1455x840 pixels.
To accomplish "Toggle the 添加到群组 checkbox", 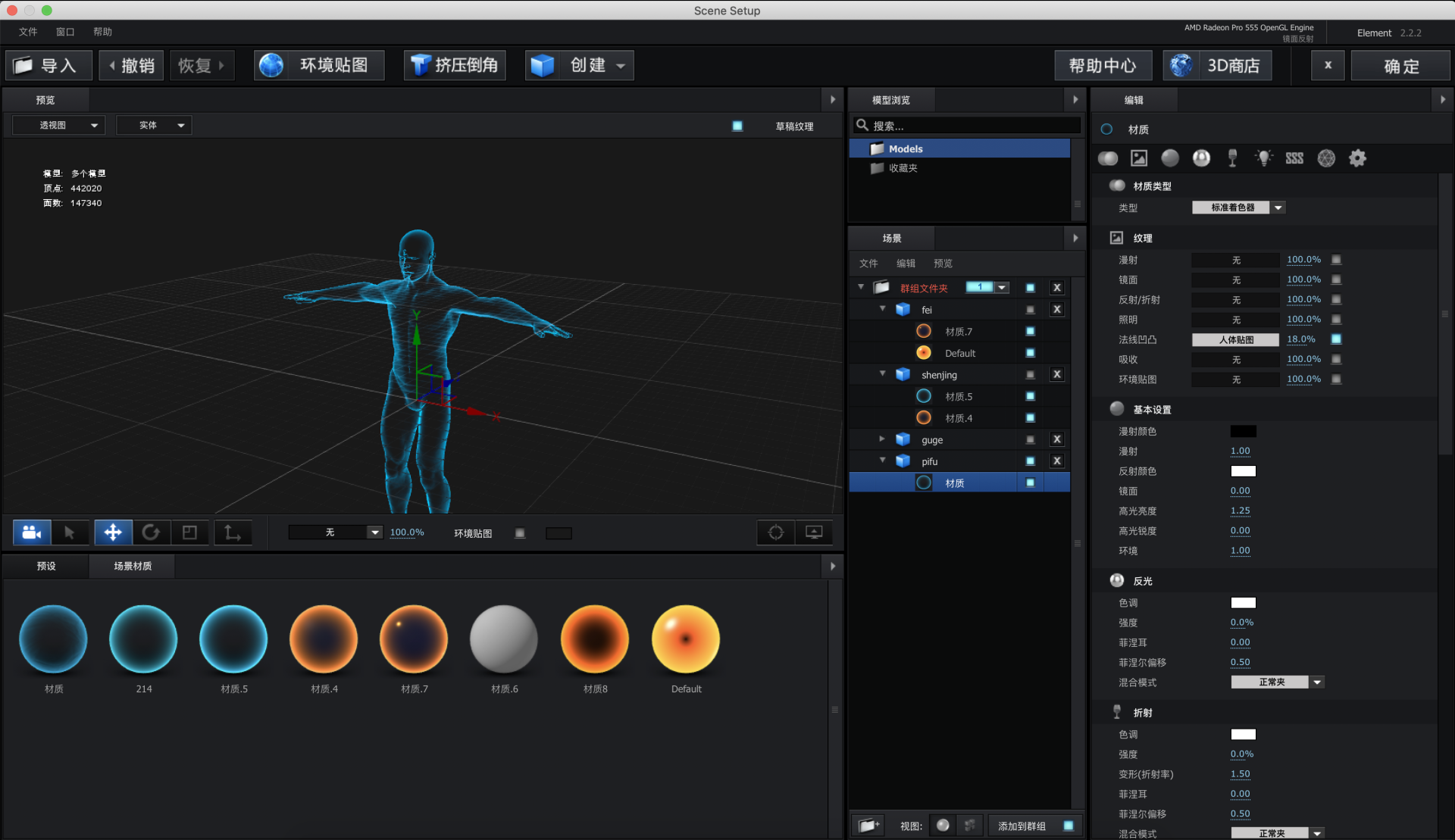I will click(1069, 826).
